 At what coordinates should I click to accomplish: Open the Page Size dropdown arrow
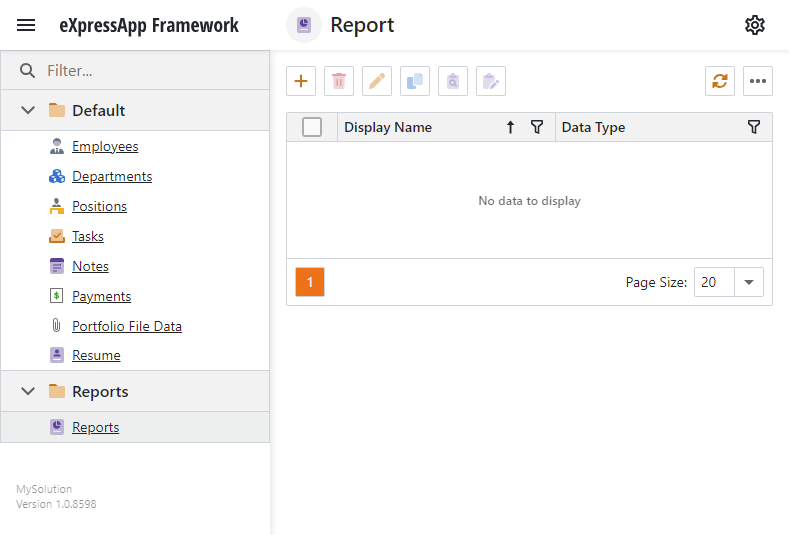[749, 282]
